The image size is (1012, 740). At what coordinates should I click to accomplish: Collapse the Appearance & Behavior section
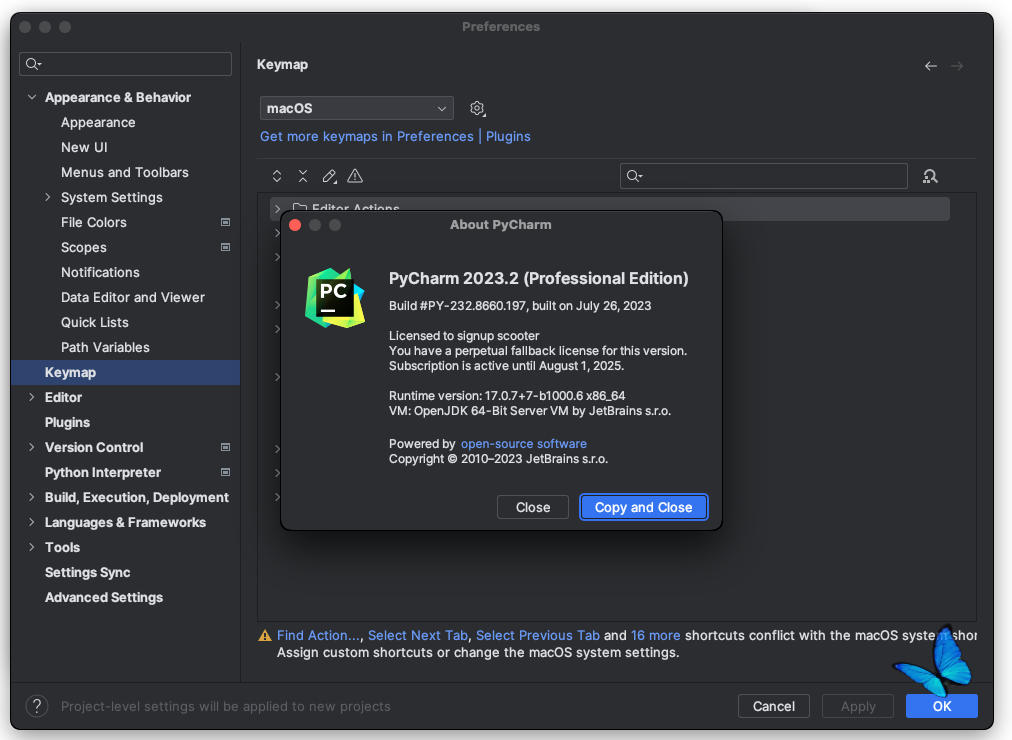point(32,97)
